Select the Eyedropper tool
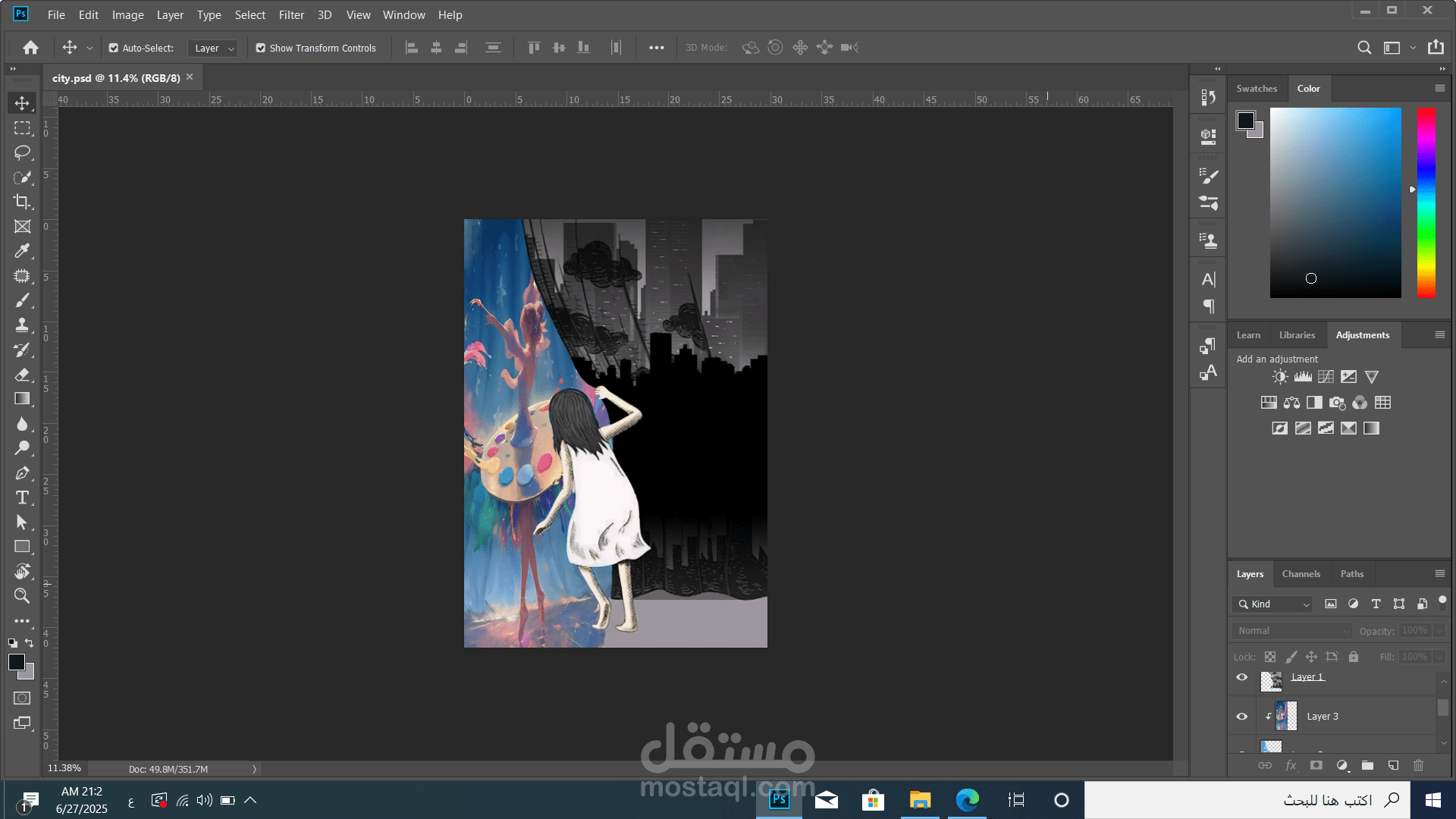This screenshot has height=819, width=1456. pyautogui.click(x=22, y=251)
